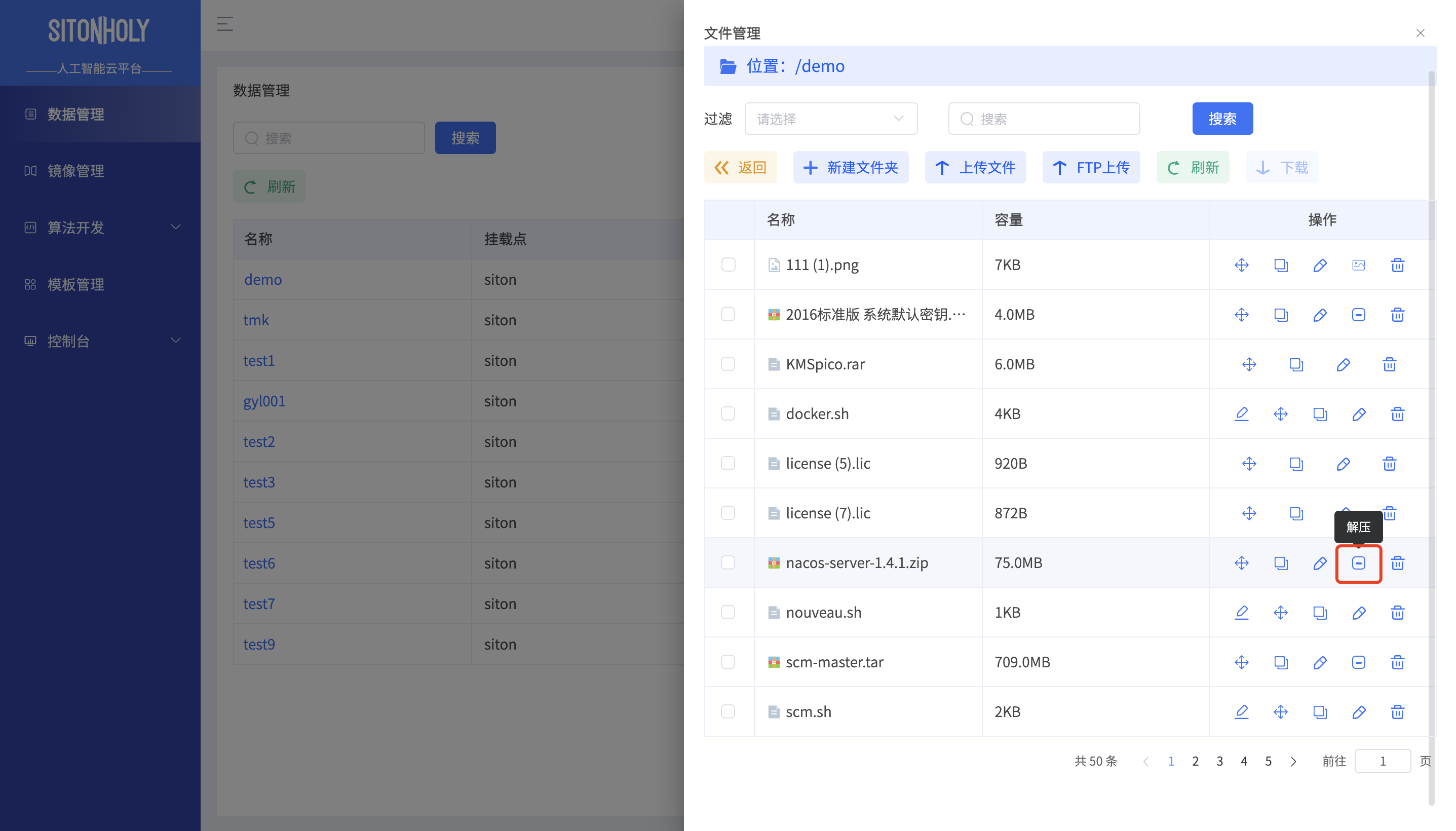Expand the 算法开发 sidebar menu

[x=100, y=228]
